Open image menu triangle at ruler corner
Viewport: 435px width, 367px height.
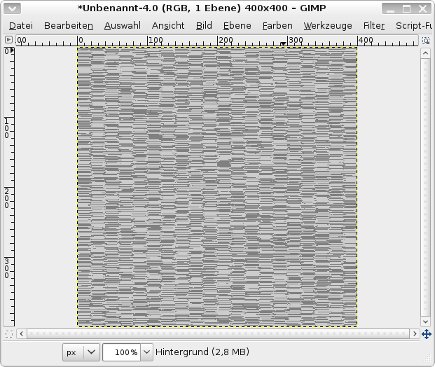(9, 40)
